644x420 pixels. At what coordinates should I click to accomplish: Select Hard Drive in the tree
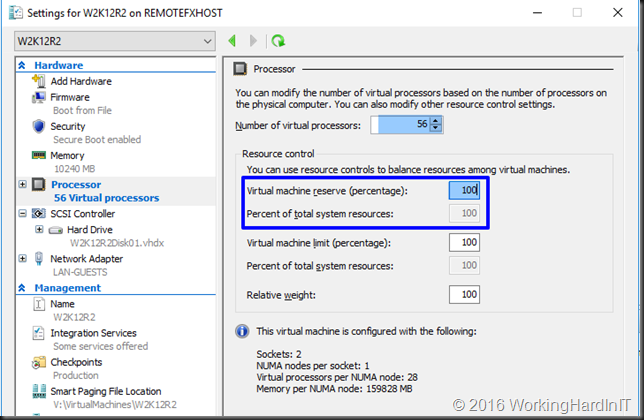[90, 230]
